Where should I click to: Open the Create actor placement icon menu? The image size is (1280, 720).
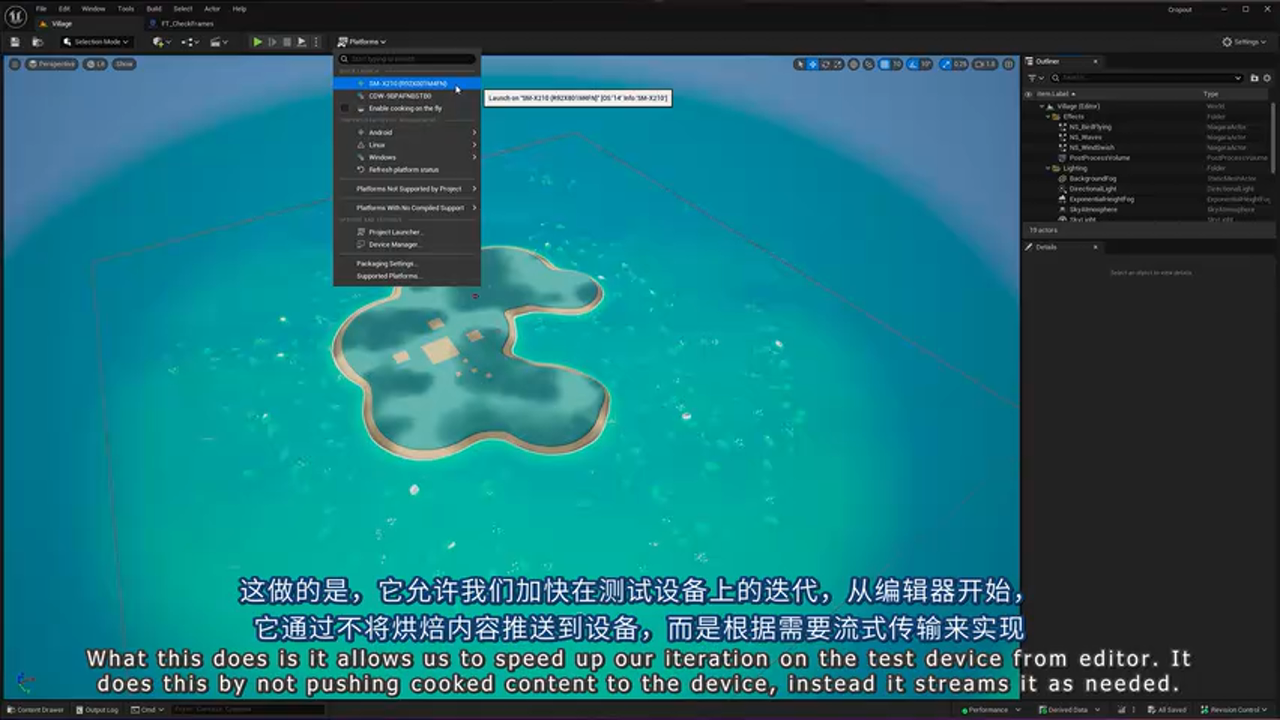tap(160, 41)
